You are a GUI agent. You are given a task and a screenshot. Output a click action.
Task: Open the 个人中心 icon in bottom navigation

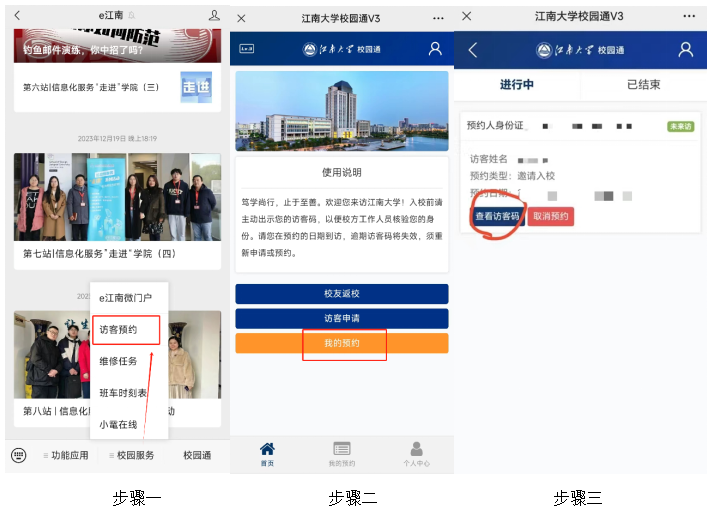coord(416,453)
